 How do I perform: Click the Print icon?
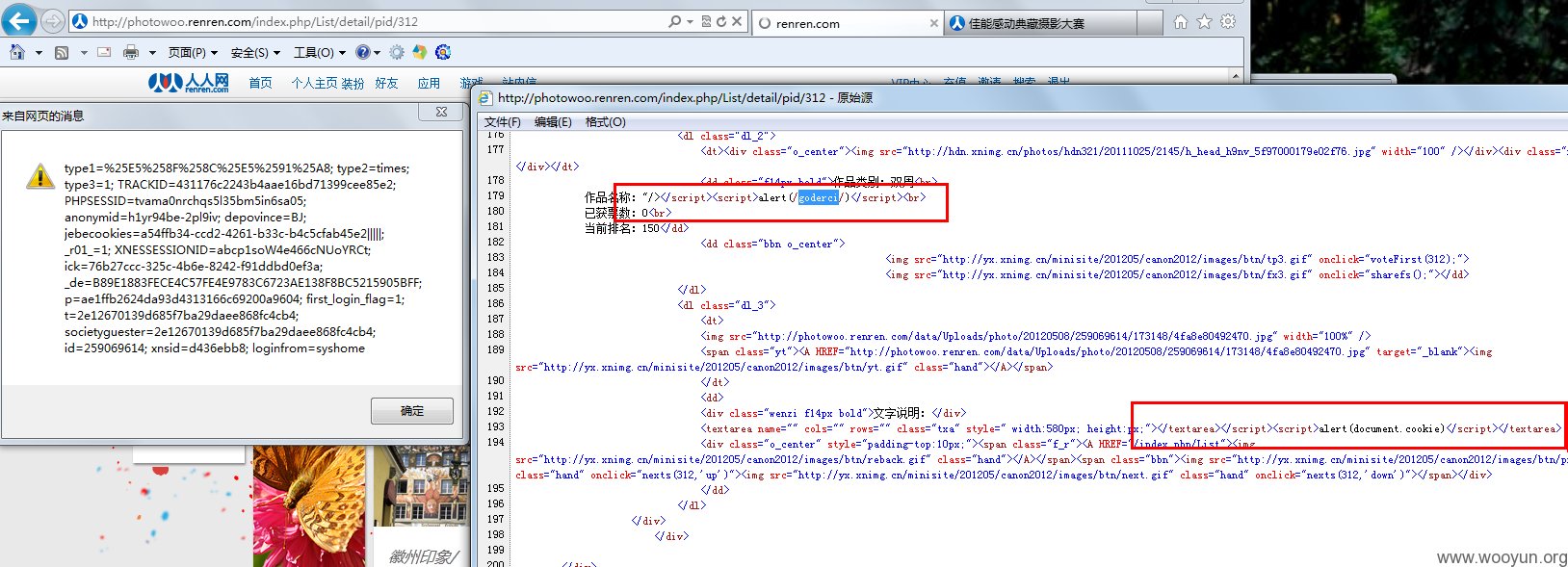(x=131, y=52)
